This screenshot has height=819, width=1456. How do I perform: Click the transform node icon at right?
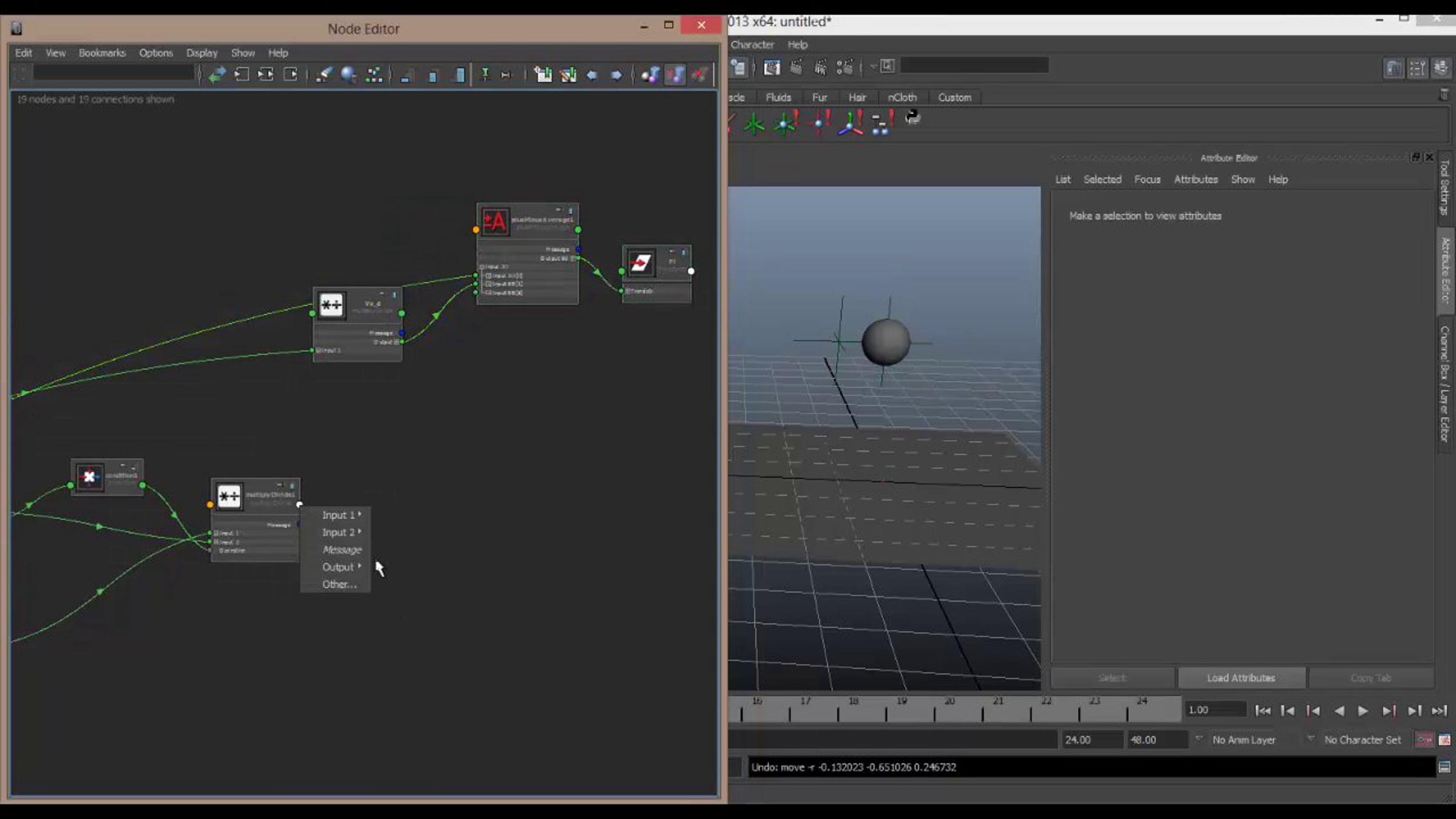click(641, 263)
